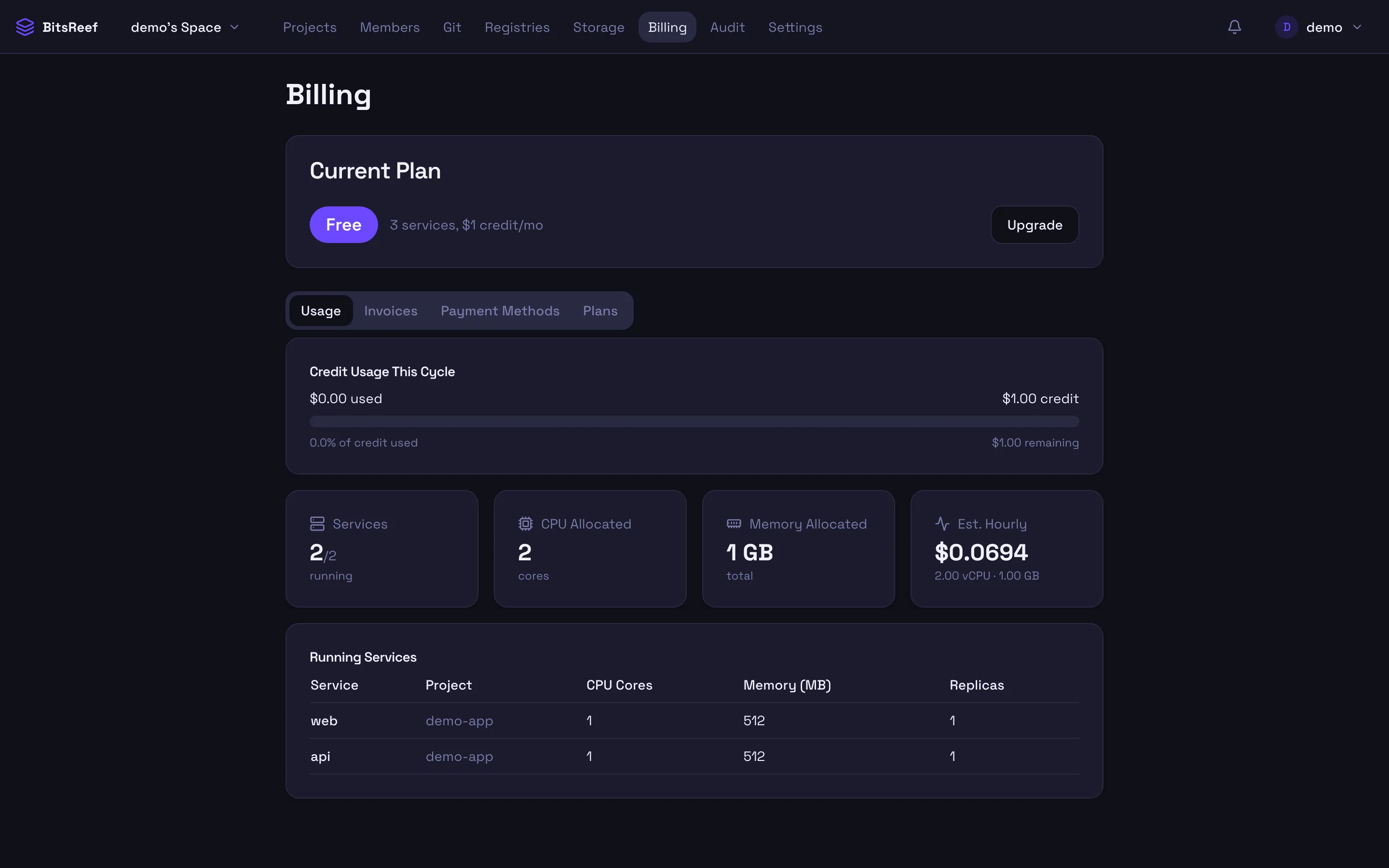Image resolution: width=1389 pixels, height=868 pixels.
Task: Switch to the Plans tab
Action: pos(600,311)
